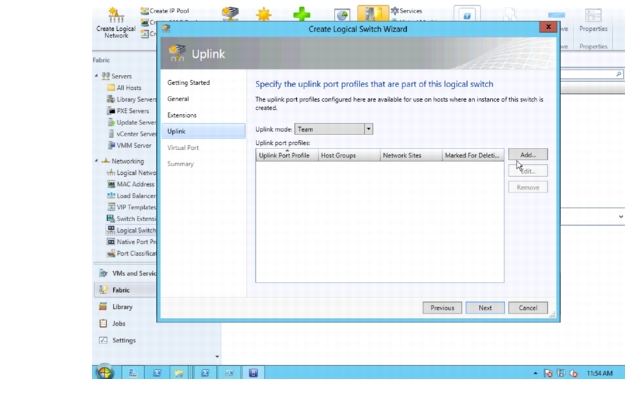Image resolution: width=631 pixels, height=395 pixels.
Task: Select the Virtual Port wizard step
Action: [183, 148]
